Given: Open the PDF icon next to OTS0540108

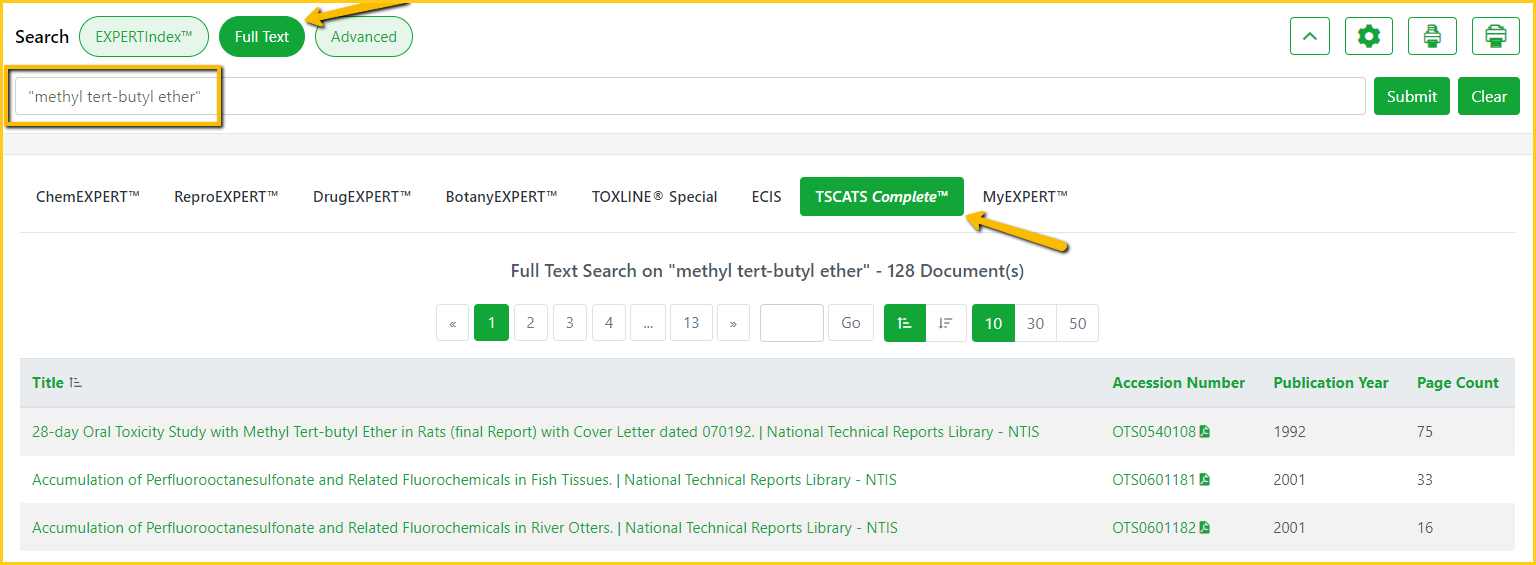Looking at the screenshot, I should coord(1205,432).
